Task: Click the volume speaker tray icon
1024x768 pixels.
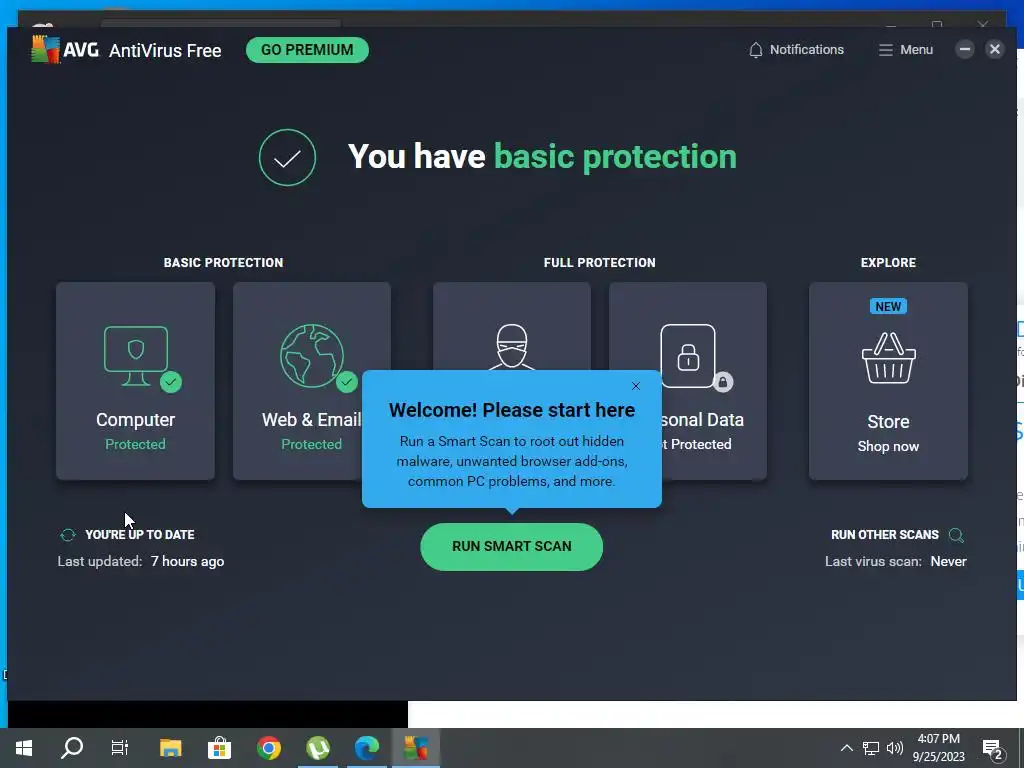Action: point(895,748)
